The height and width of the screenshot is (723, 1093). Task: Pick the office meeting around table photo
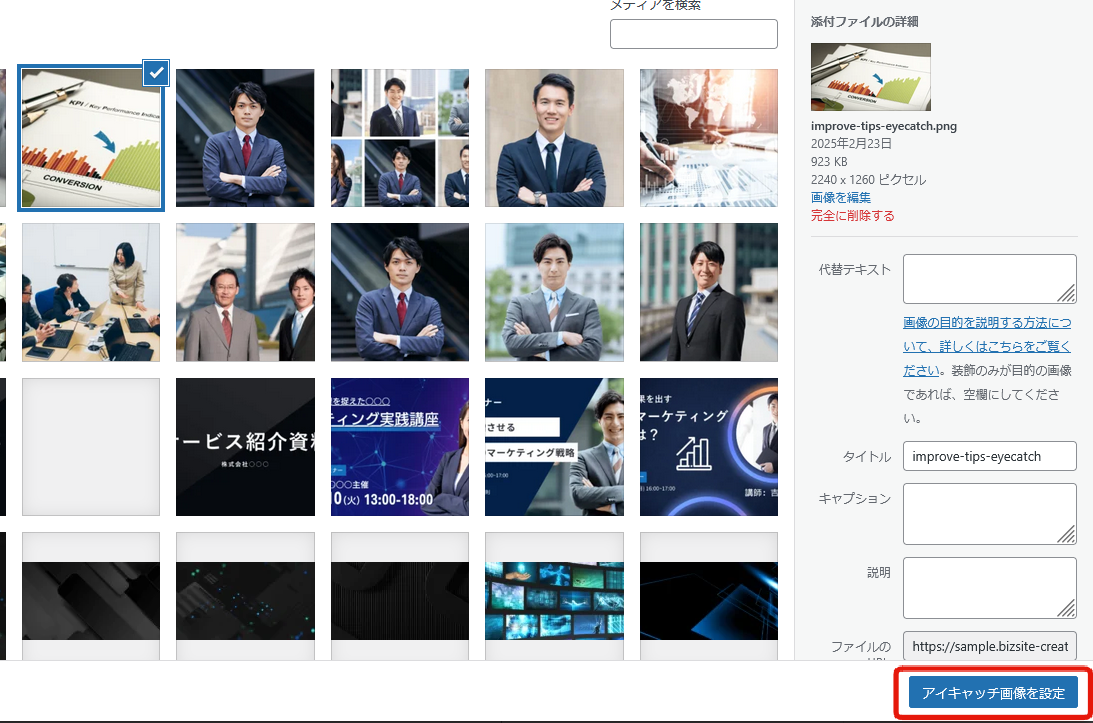coord(91,292)
